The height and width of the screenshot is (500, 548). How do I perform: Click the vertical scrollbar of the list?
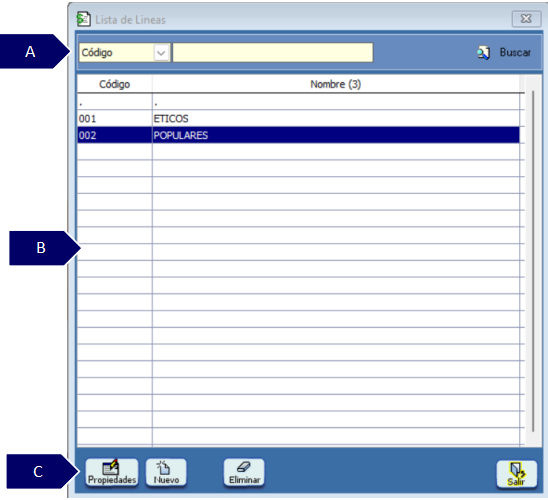click(x=533, y=261)
